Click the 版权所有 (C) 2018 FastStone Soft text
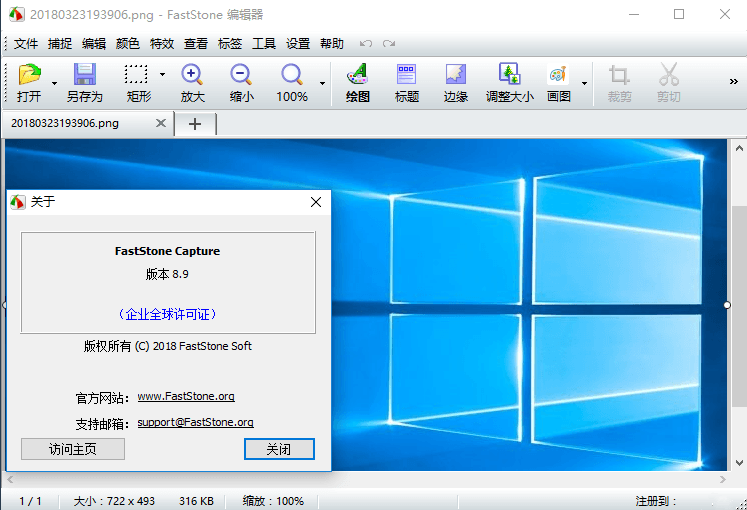This screenshot has width=747, height=510. [x=168, y=346]
